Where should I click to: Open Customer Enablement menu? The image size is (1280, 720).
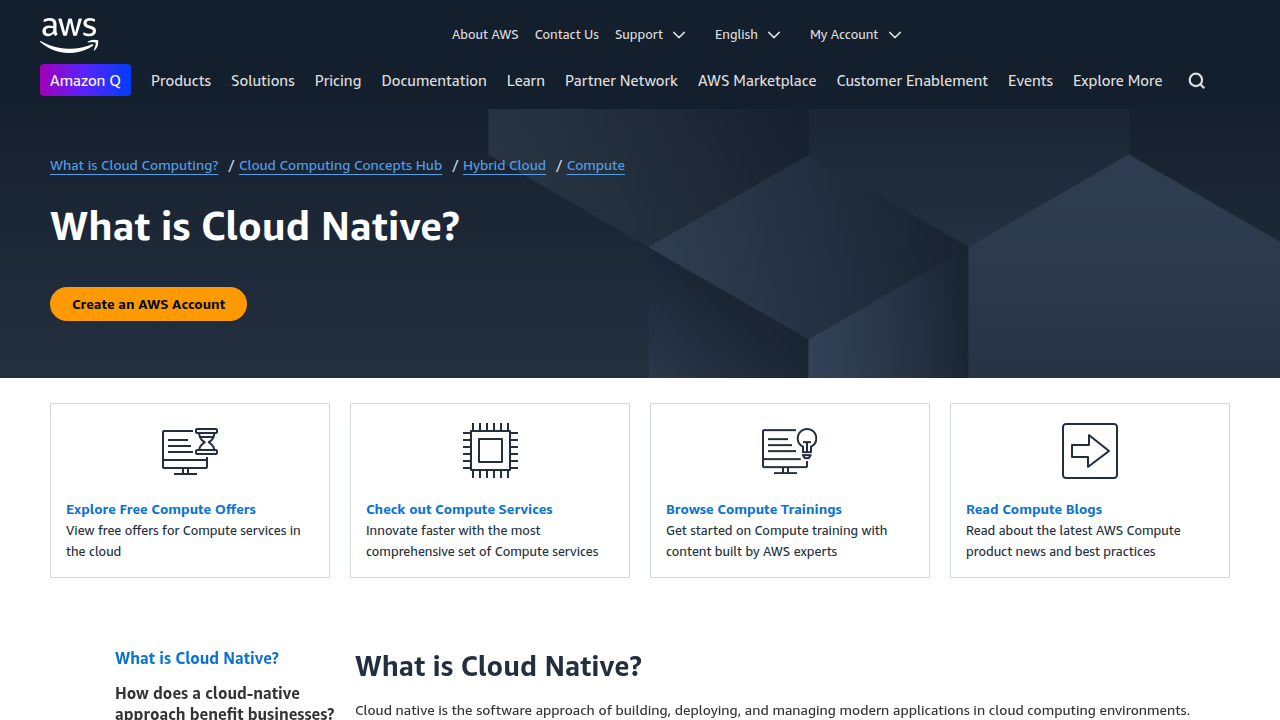click(x=912, y=81)
